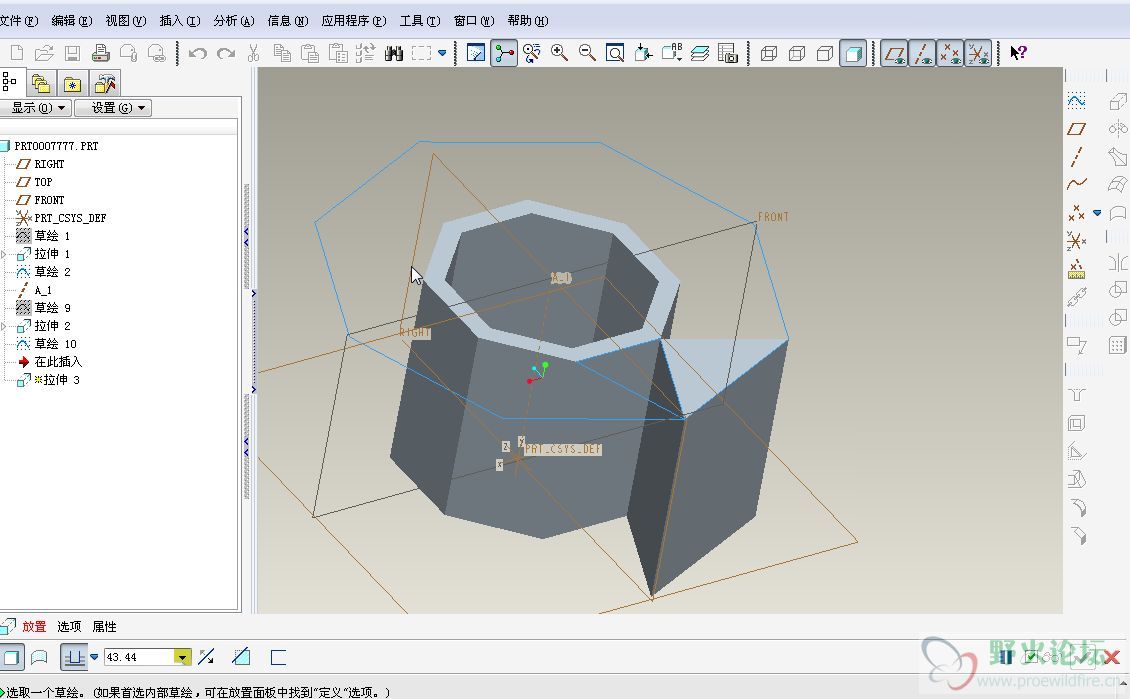Cancel the extrude feature with red X
This screenshot has width=1130, height=699.
coord(1111,657)
